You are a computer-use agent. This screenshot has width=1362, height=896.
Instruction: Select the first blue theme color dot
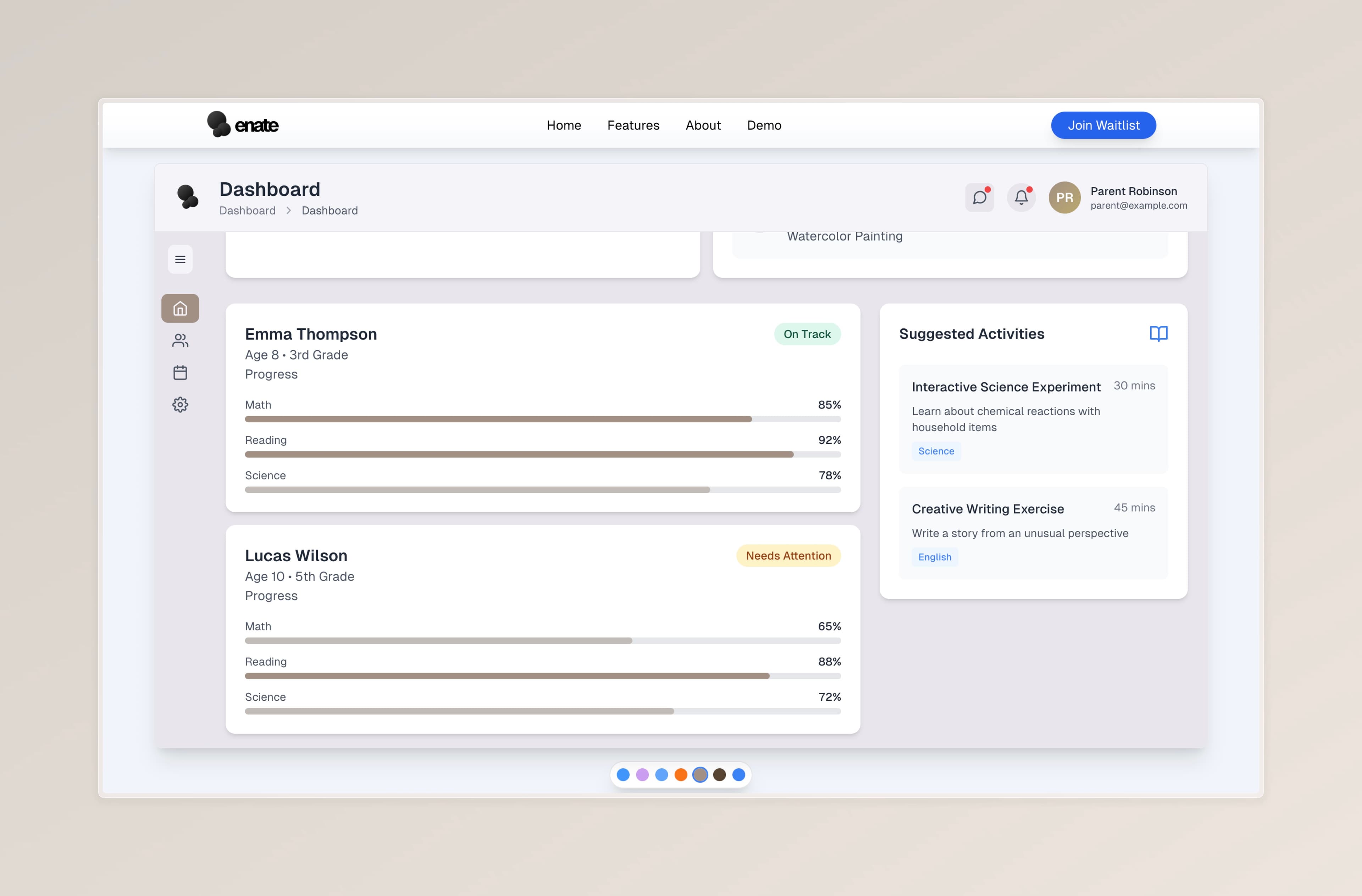click(x=623, y=775)
